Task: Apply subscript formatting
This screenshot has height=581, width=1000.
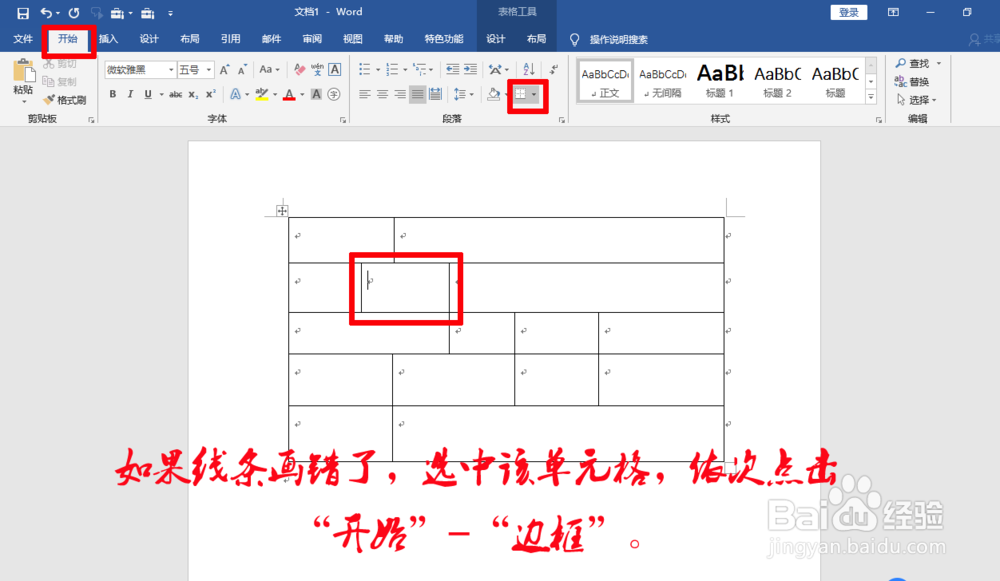Action: 193,93
